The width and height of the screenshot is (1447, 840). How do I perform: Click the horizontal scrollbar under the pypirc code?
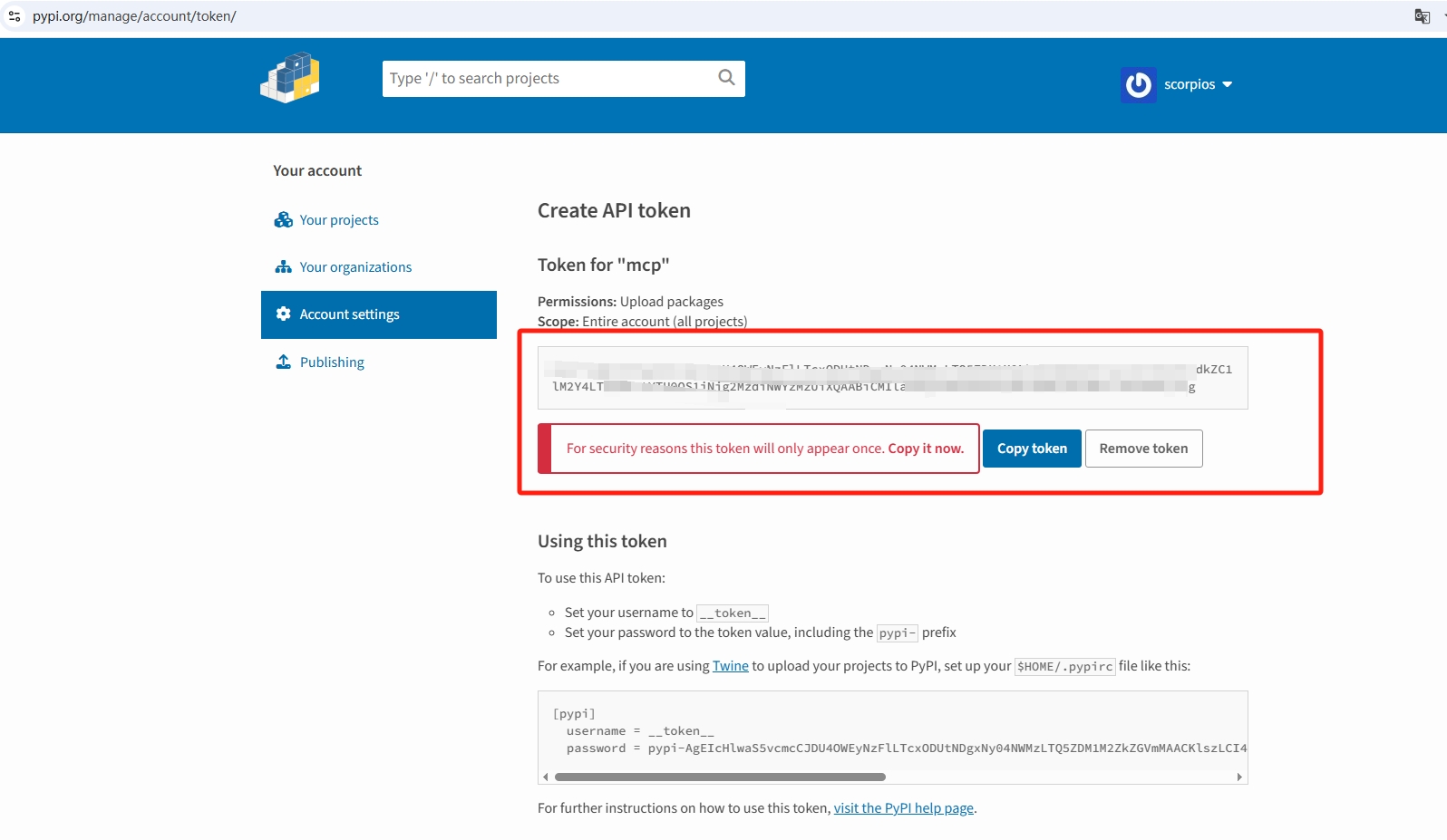pyautogui.click(x=720, y=777)
